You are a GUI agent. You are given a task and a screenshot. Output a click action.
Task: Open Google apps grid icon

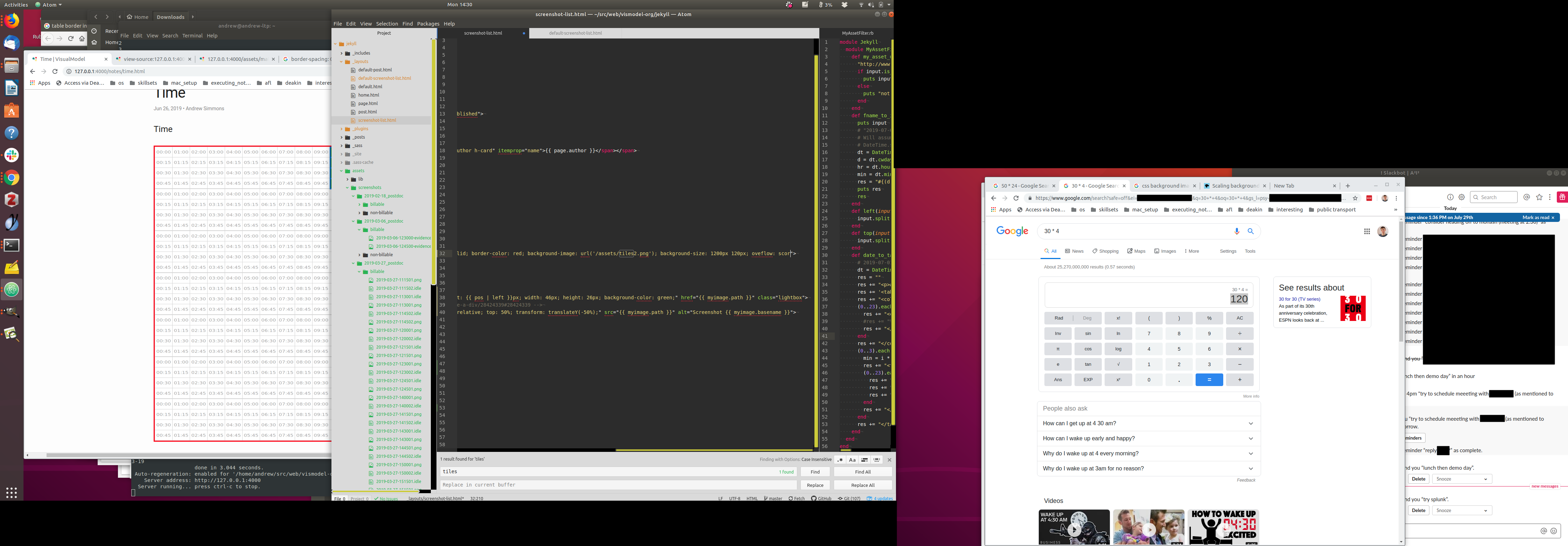1366,231
